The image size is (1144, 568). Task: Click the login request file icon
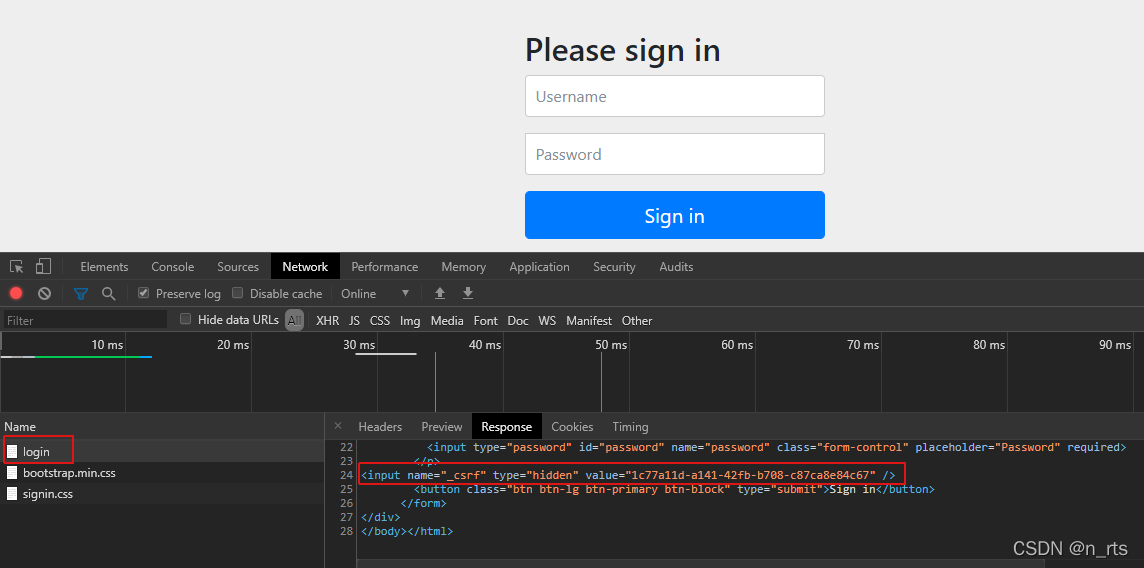click(12, 452)
